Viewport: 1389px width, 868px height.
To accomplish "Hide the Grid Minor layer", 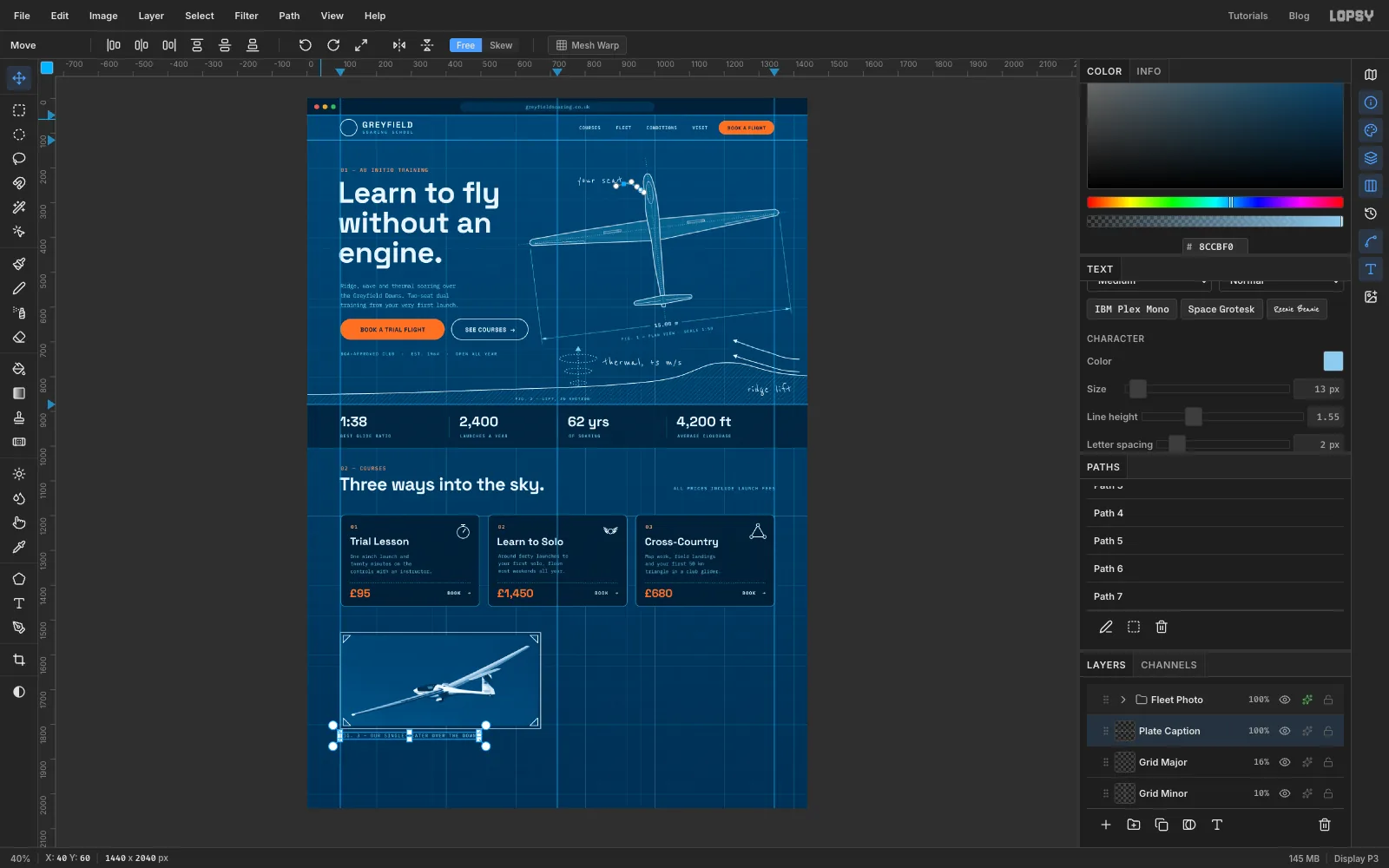I will (1285, 793).
